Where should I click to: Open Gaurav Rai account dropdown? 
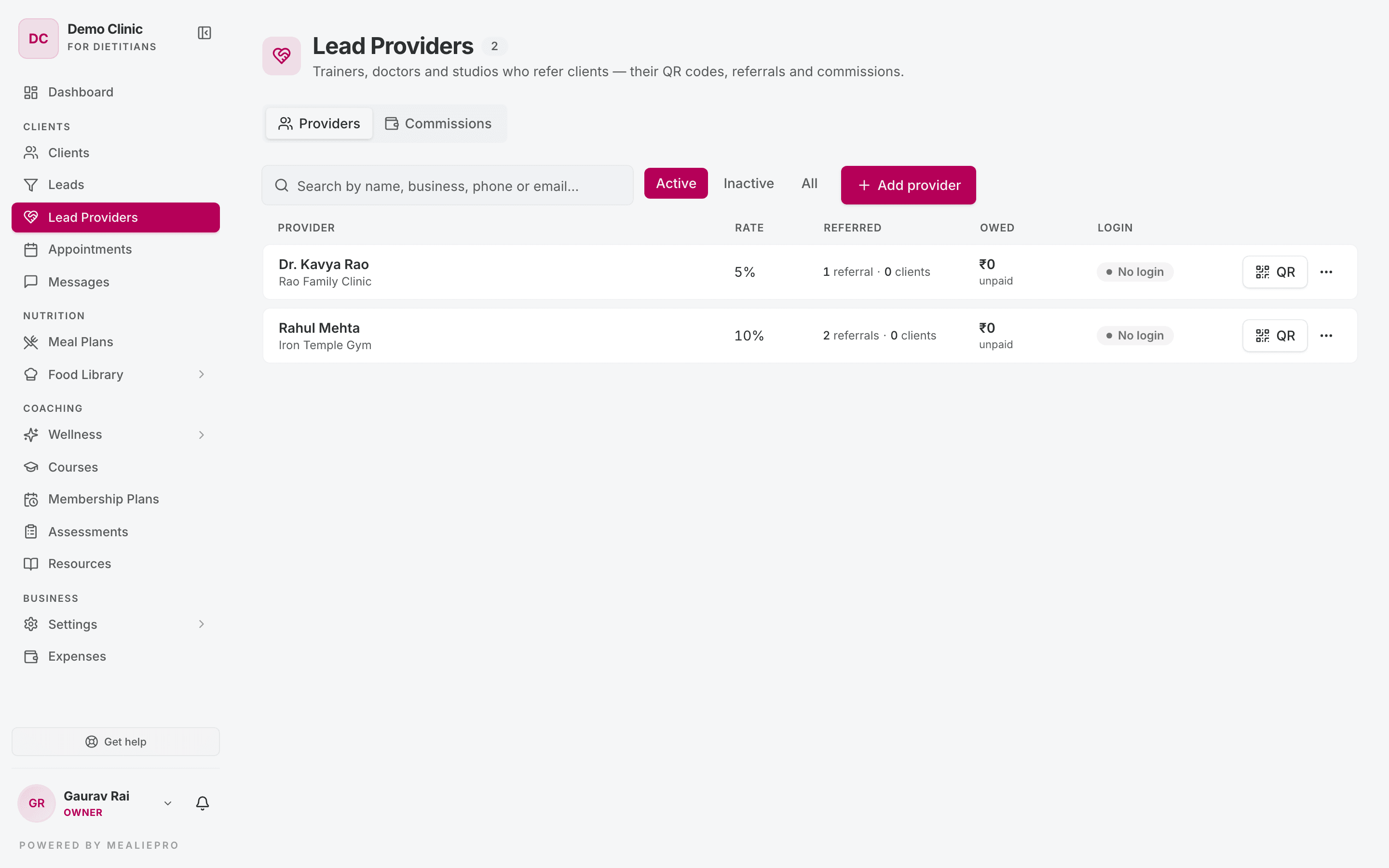click(168, 803)
